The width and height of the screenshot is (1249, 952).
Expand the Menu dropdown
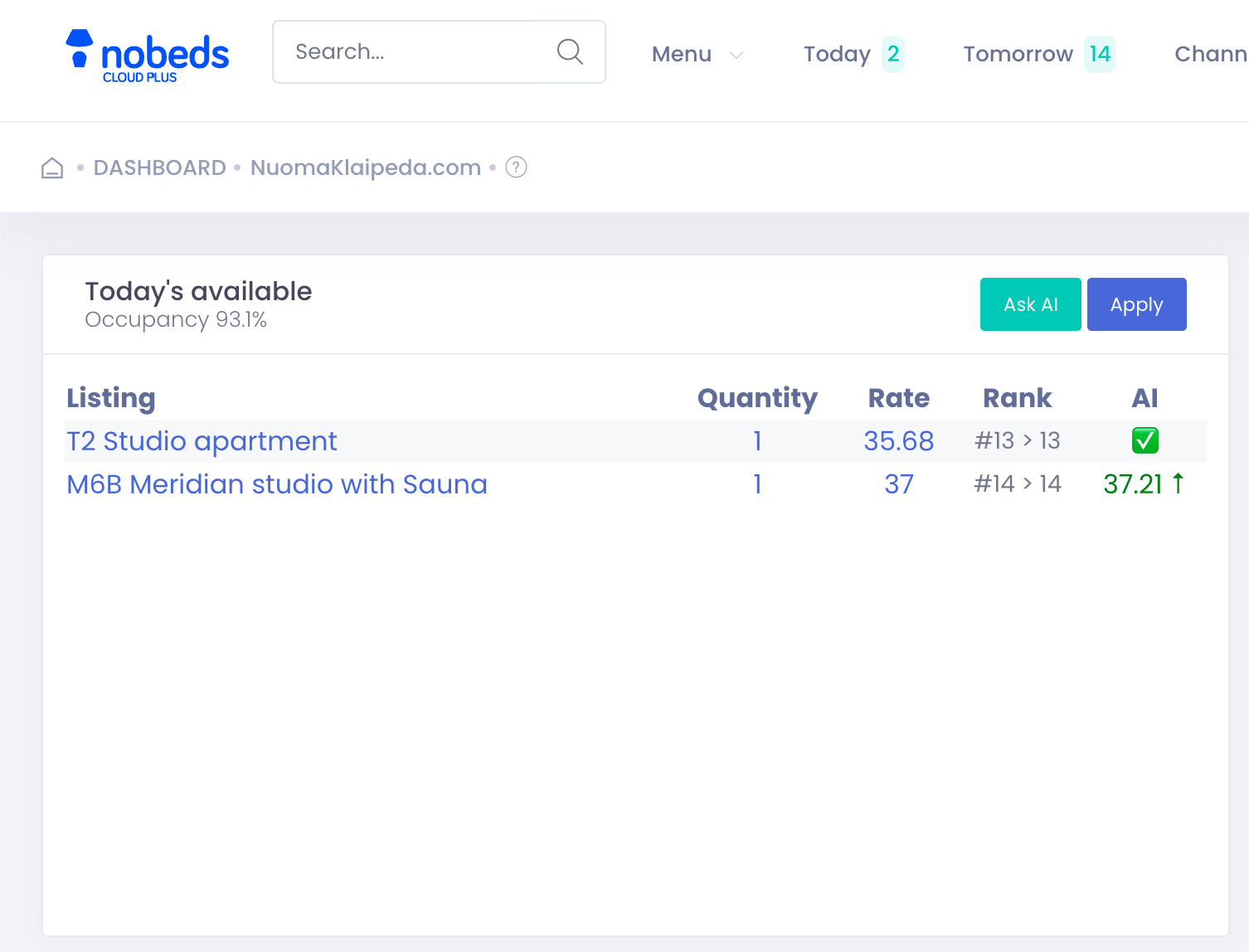click(682, 54)
